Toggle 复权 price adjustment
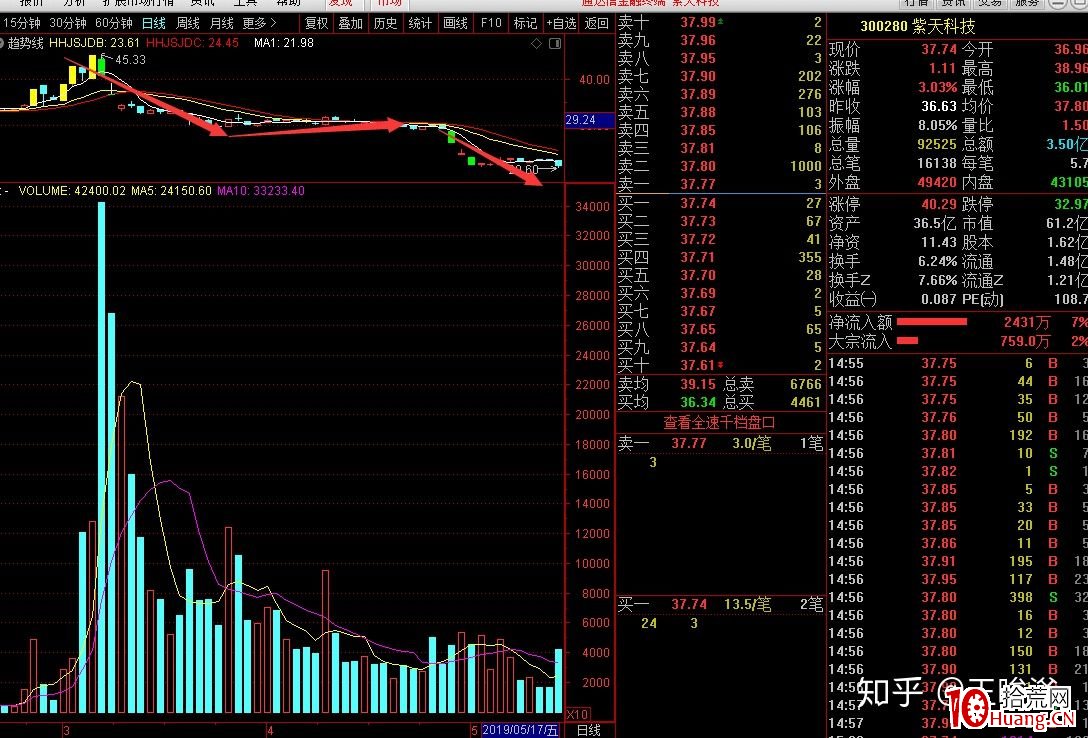 coord(316,23)
